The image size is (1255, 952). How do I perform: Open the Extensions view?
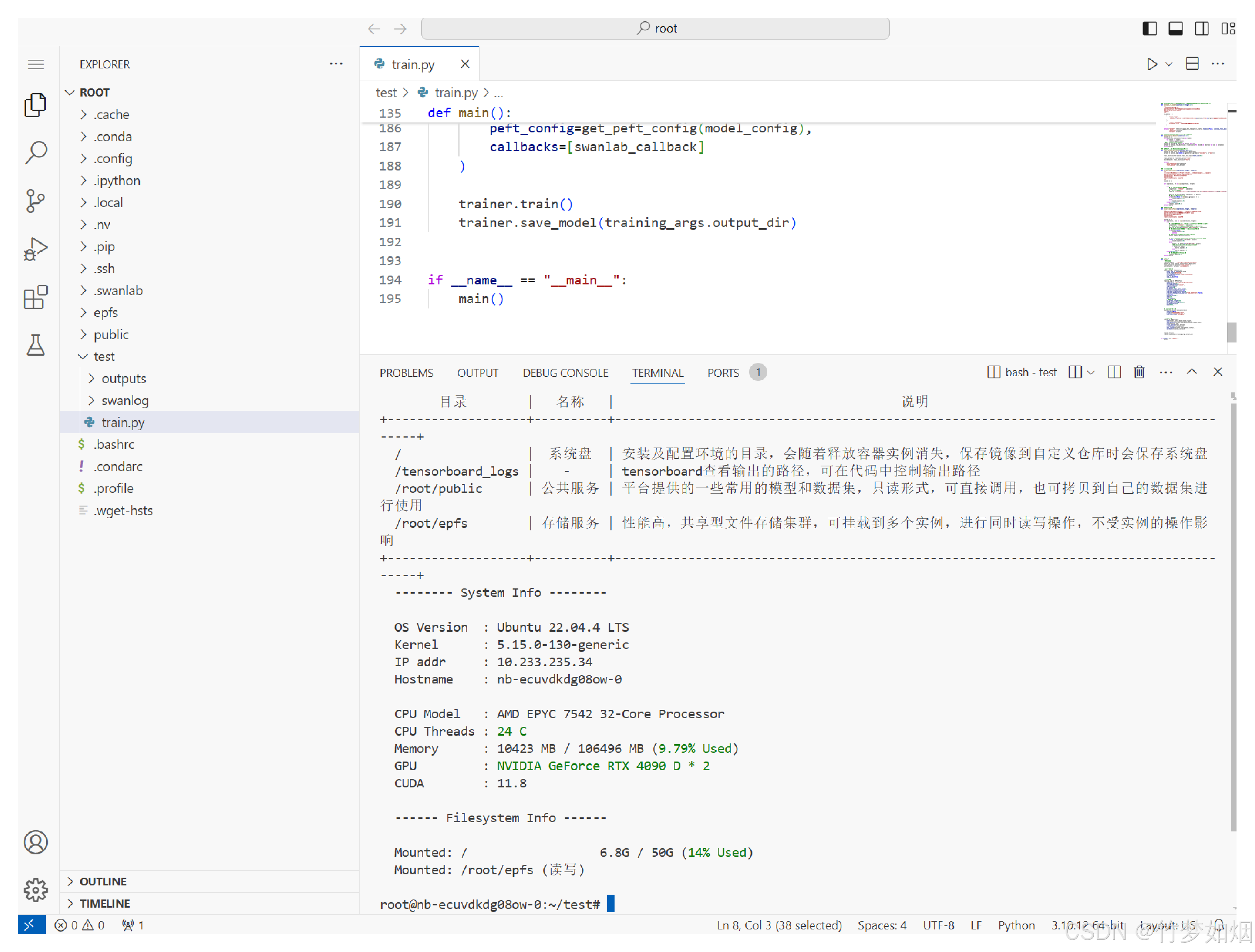pos(36,297)
